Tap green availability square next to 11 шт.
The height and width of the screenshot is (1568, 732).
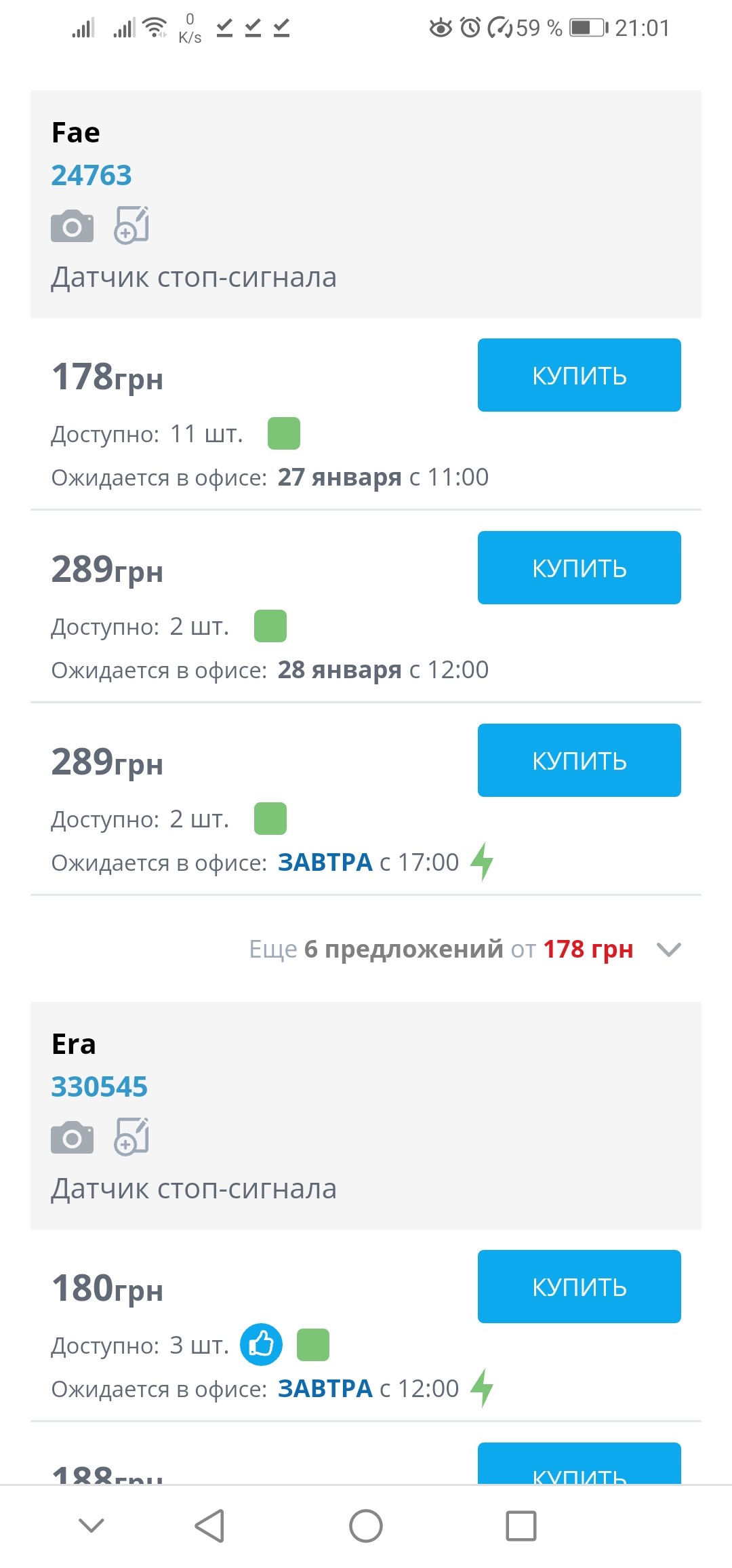[284, 433]
